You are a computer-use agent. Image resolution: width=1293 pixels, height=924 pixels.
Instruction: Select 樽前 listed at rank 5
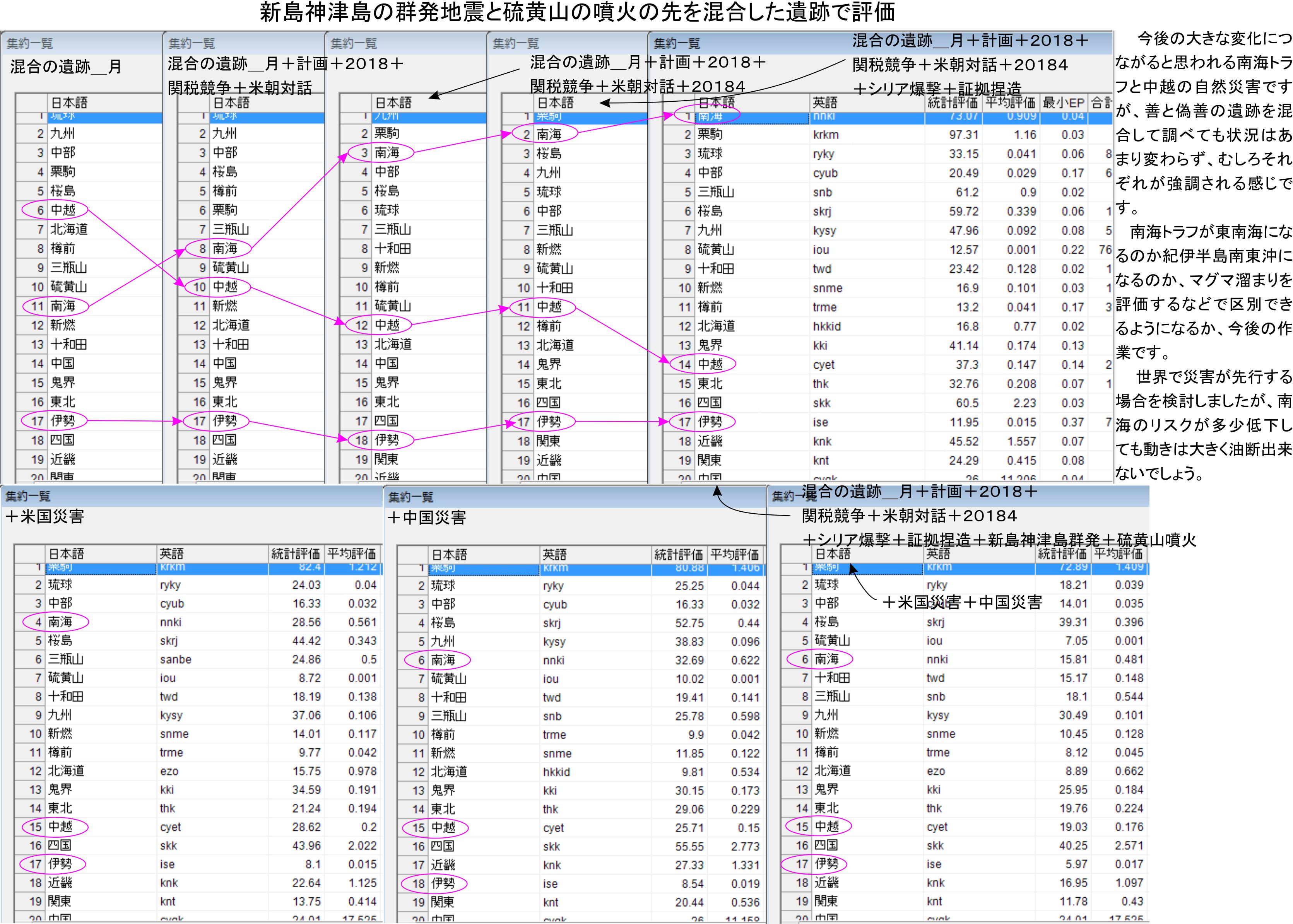224,191
